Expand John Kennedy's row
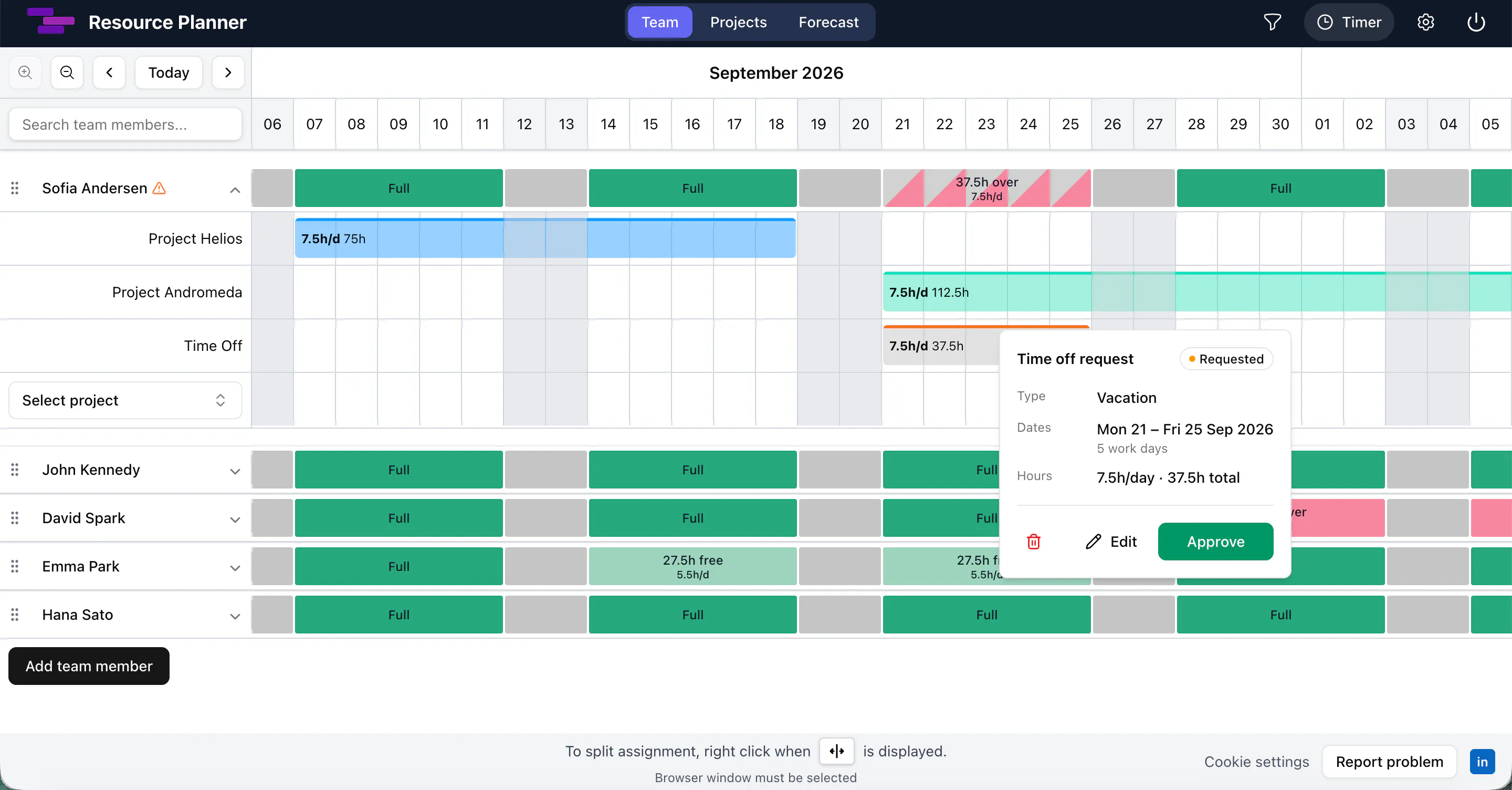The image size is (1512, 790). [x=235, y=471]
